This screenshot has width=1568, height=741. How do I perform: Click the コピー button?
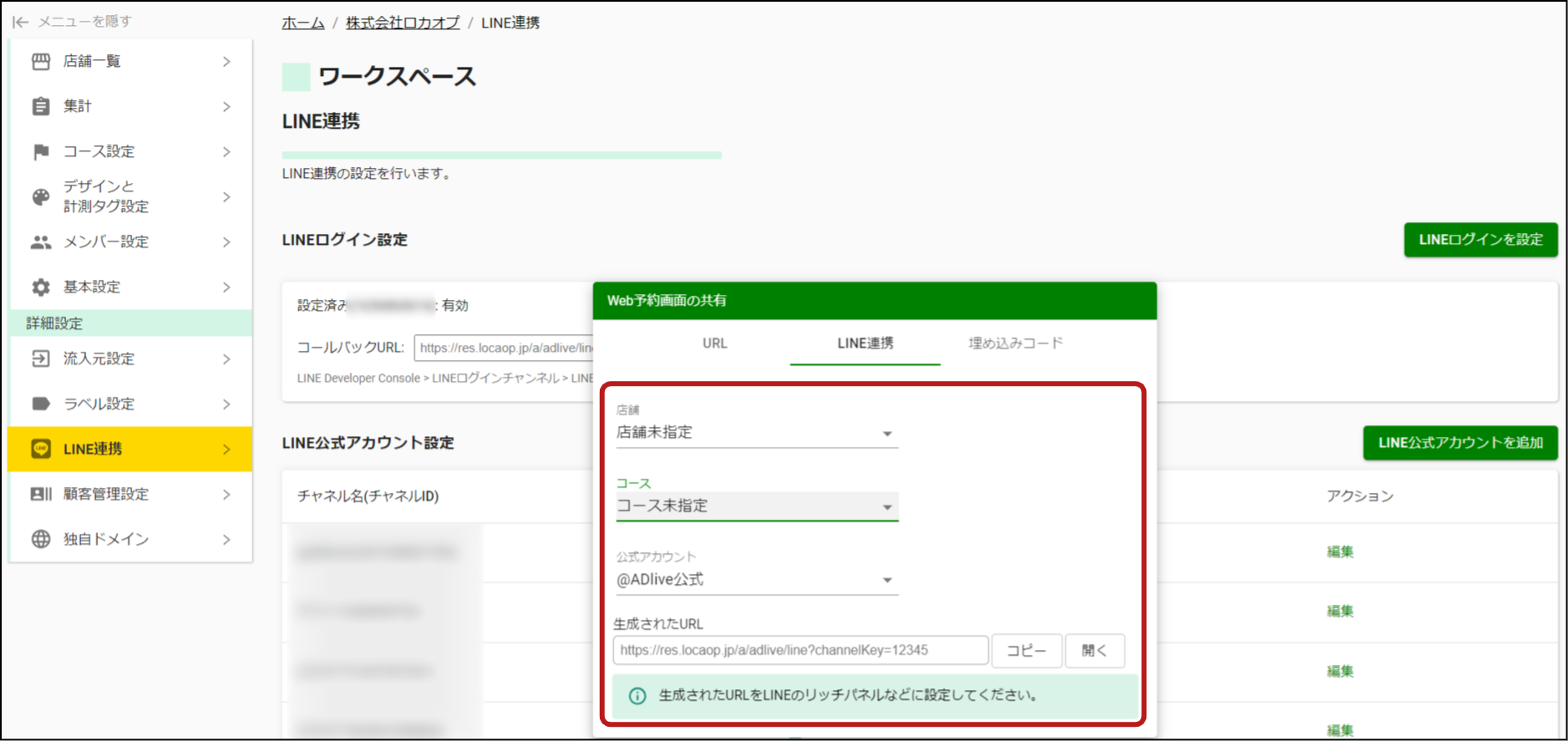1027,651
